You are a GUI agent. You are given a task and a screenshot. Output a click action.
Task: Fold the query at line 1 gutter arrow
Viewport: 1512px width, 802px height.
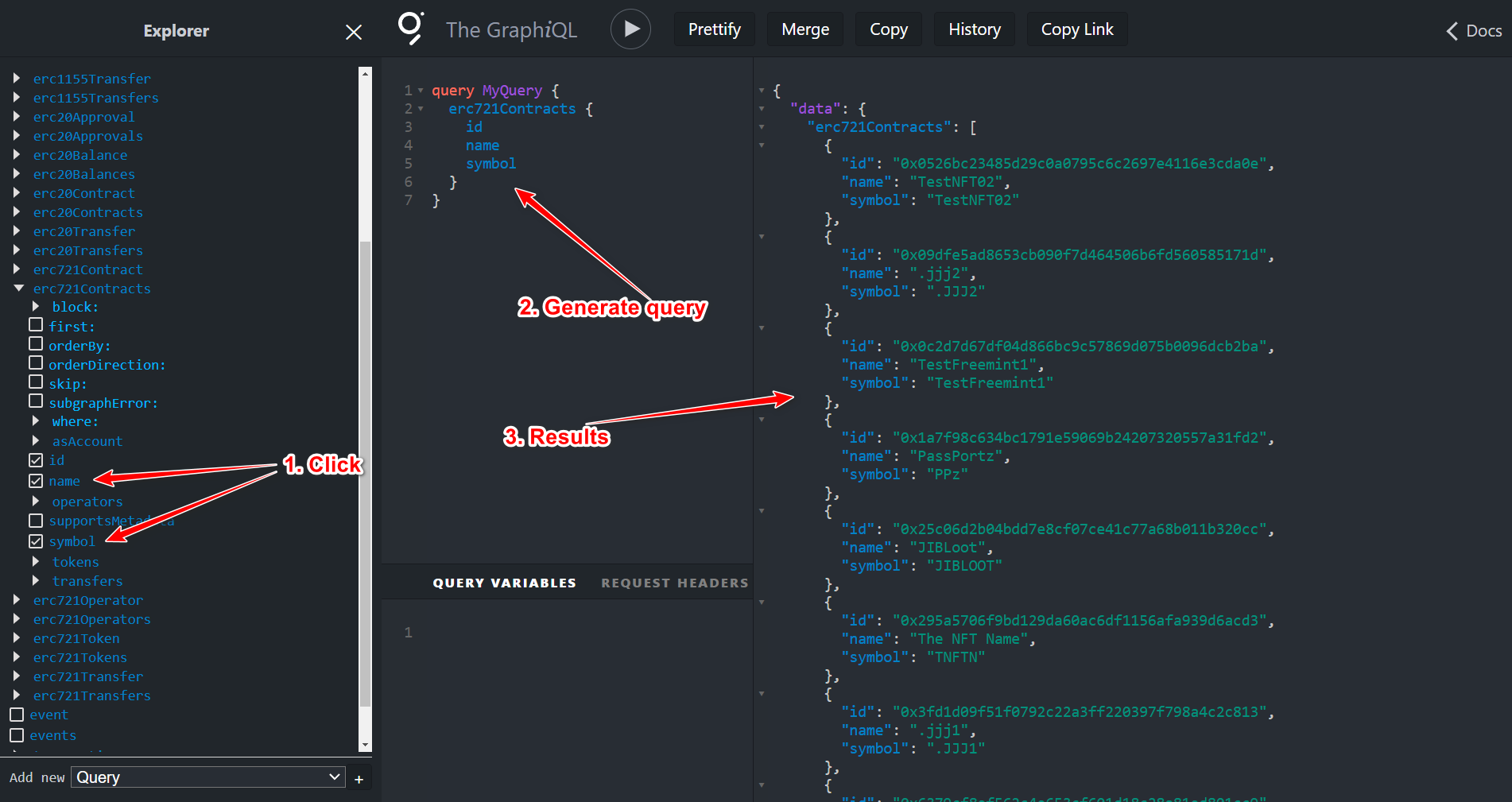(421, 91)
